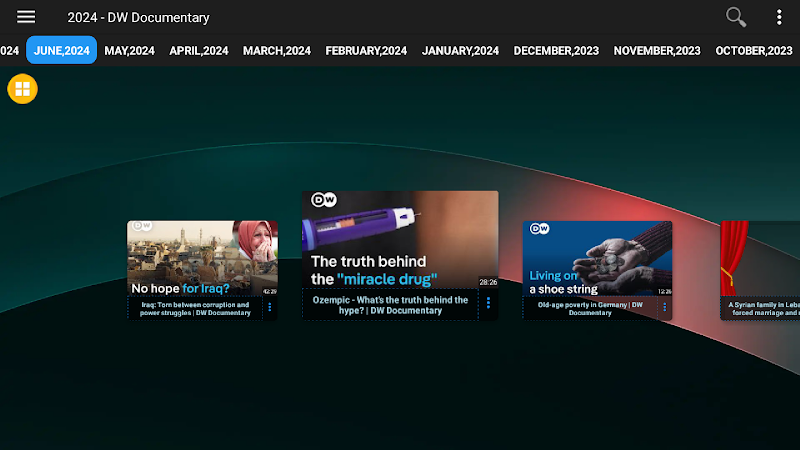Image resolution: width=800 pixels, height=450 pixels.
Task: Switch to the NOVEMBER,2023 tab
Action: pyautogui.click(x=657, y=51)
